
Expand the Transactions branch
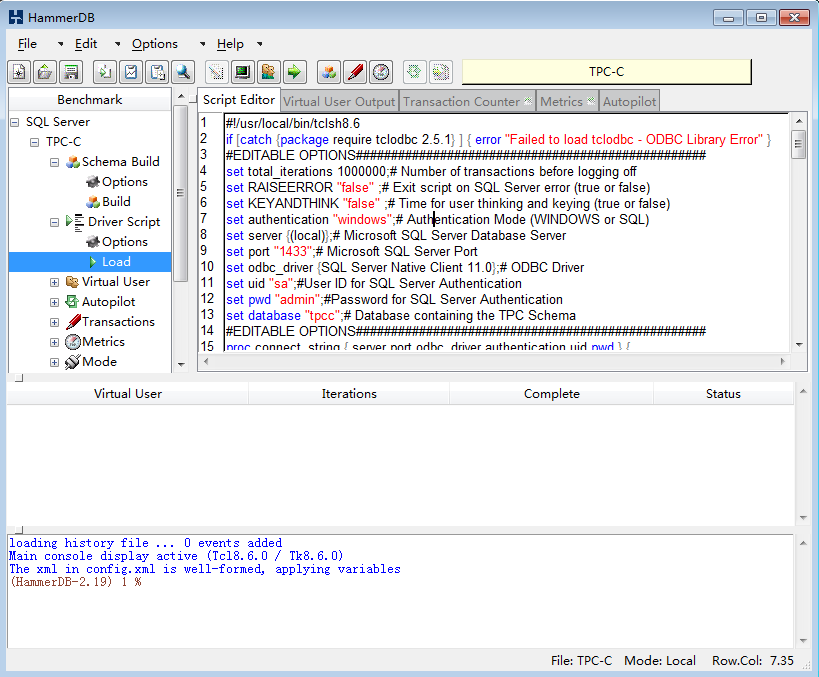tap(54, 322)
